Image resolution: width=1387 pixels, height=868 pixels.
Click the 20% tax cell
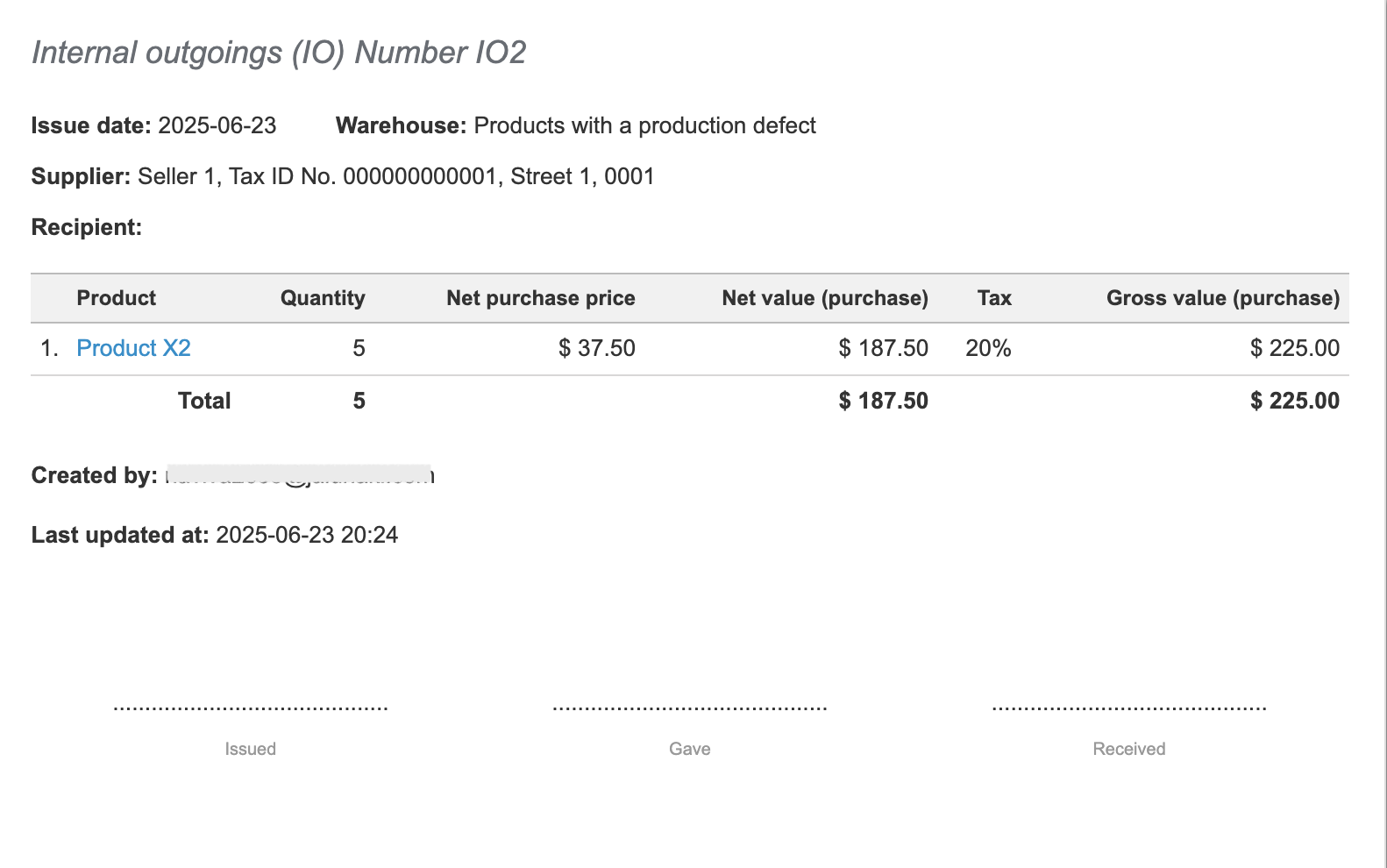988,348
